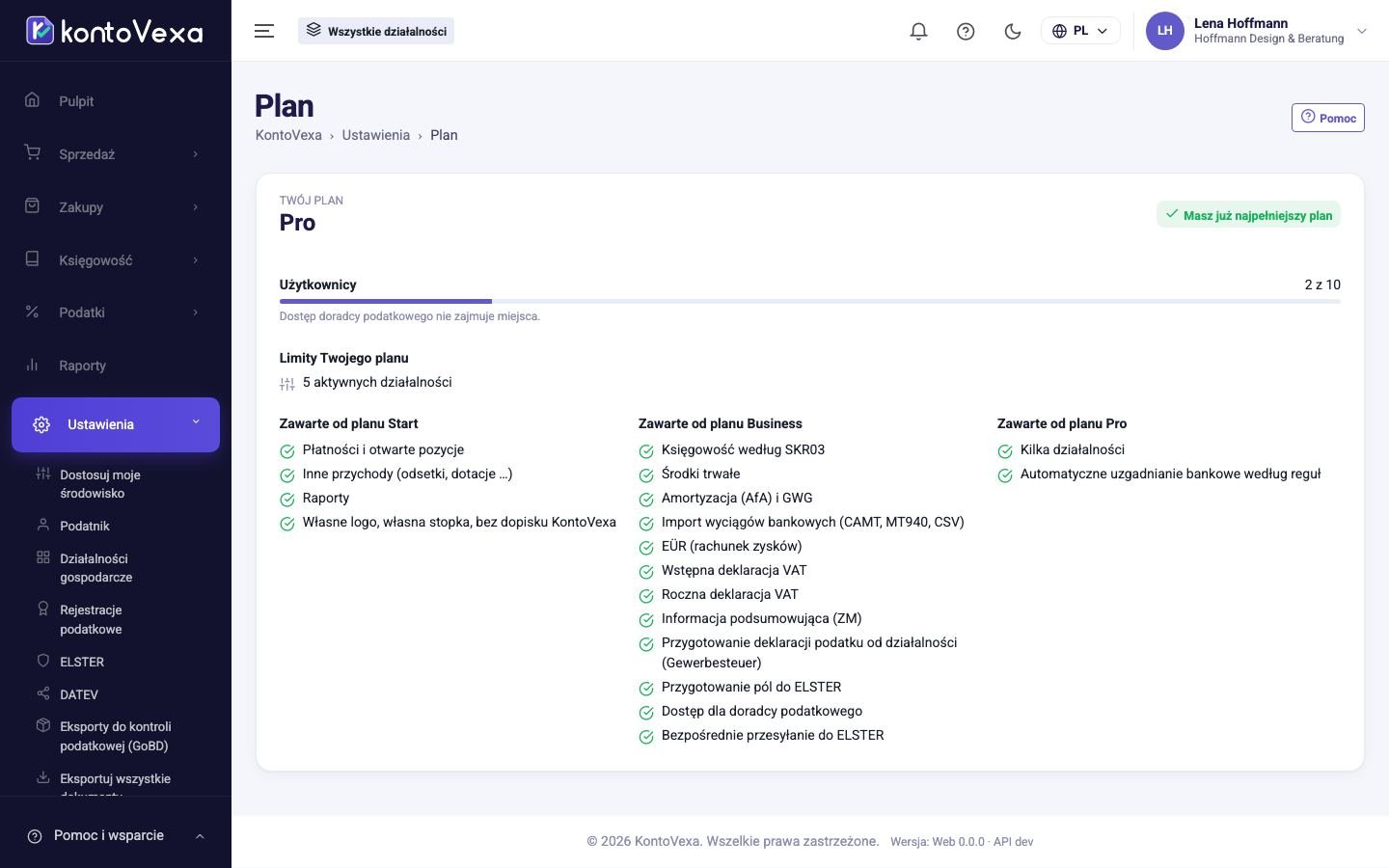Open Dostosuj moje środowisko
1389x868 pixels.
pyautogui.click(x=116, y=484)
